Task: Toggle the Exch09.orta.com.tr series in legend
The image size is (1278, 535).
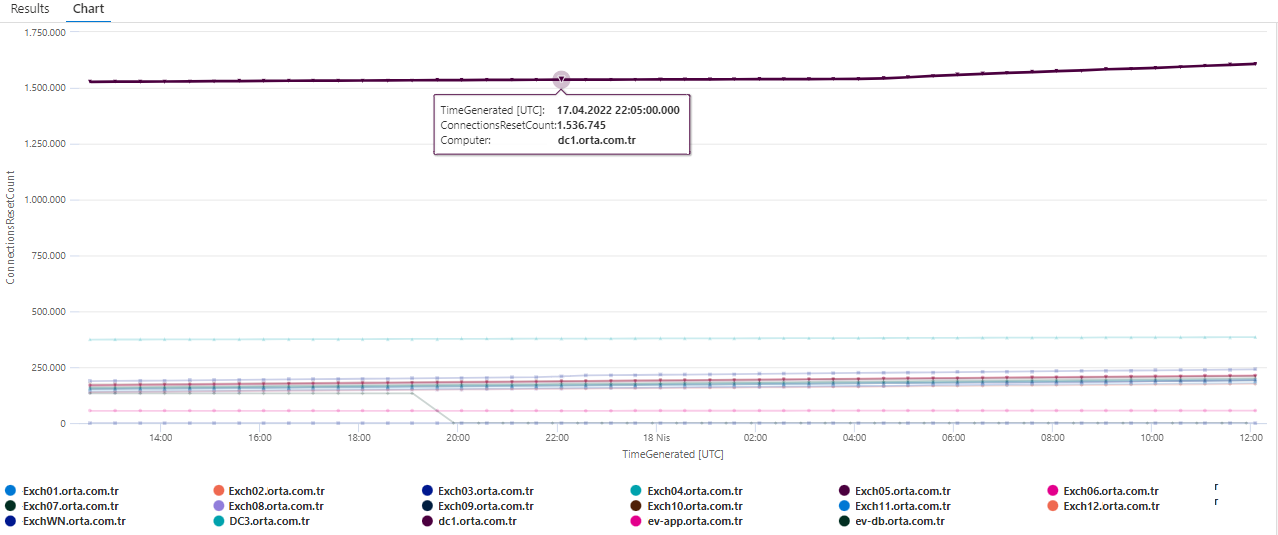Action: click(x=478, y=506)
